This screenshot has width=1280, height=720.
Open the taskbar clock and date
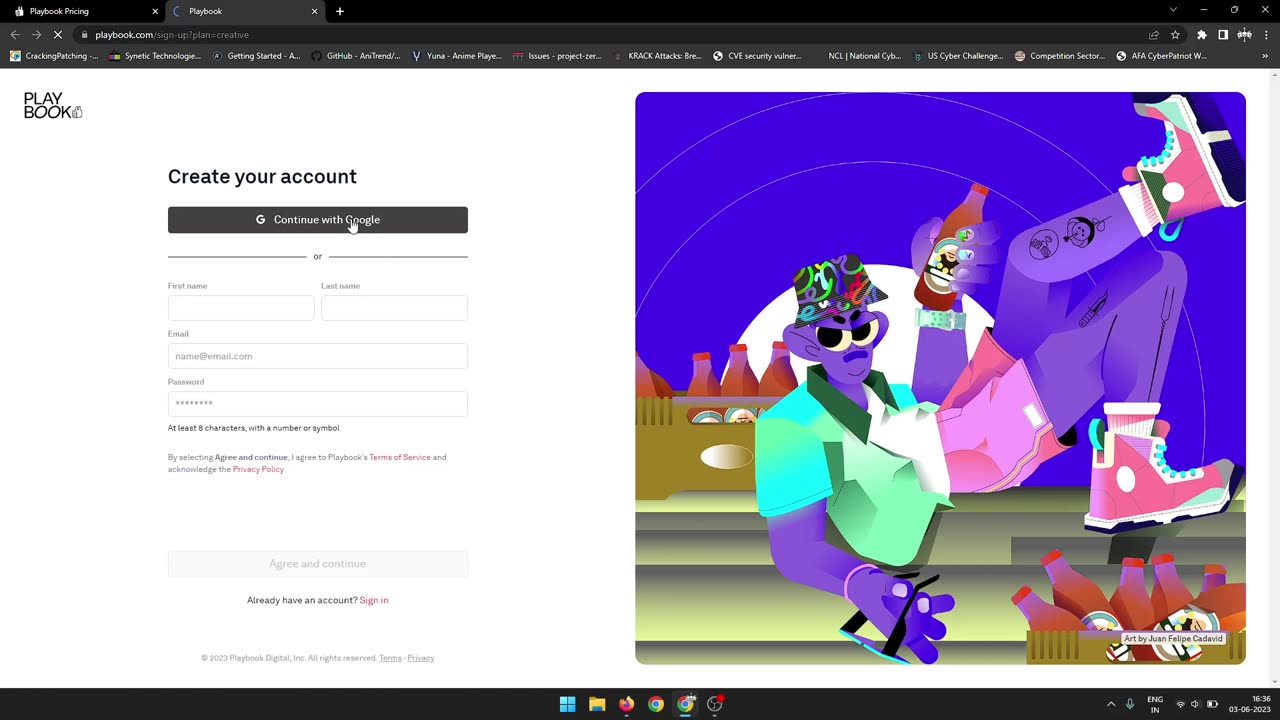pos(1250,704)
